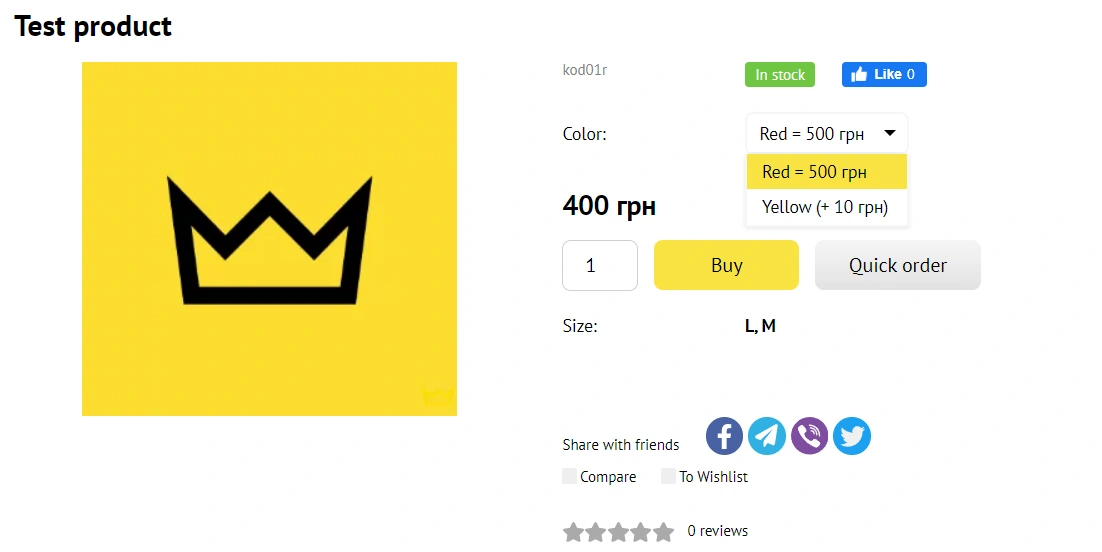Click the small crown watermark on image
The height and width of the screenshot is (552, 1102).
[437, 395]
